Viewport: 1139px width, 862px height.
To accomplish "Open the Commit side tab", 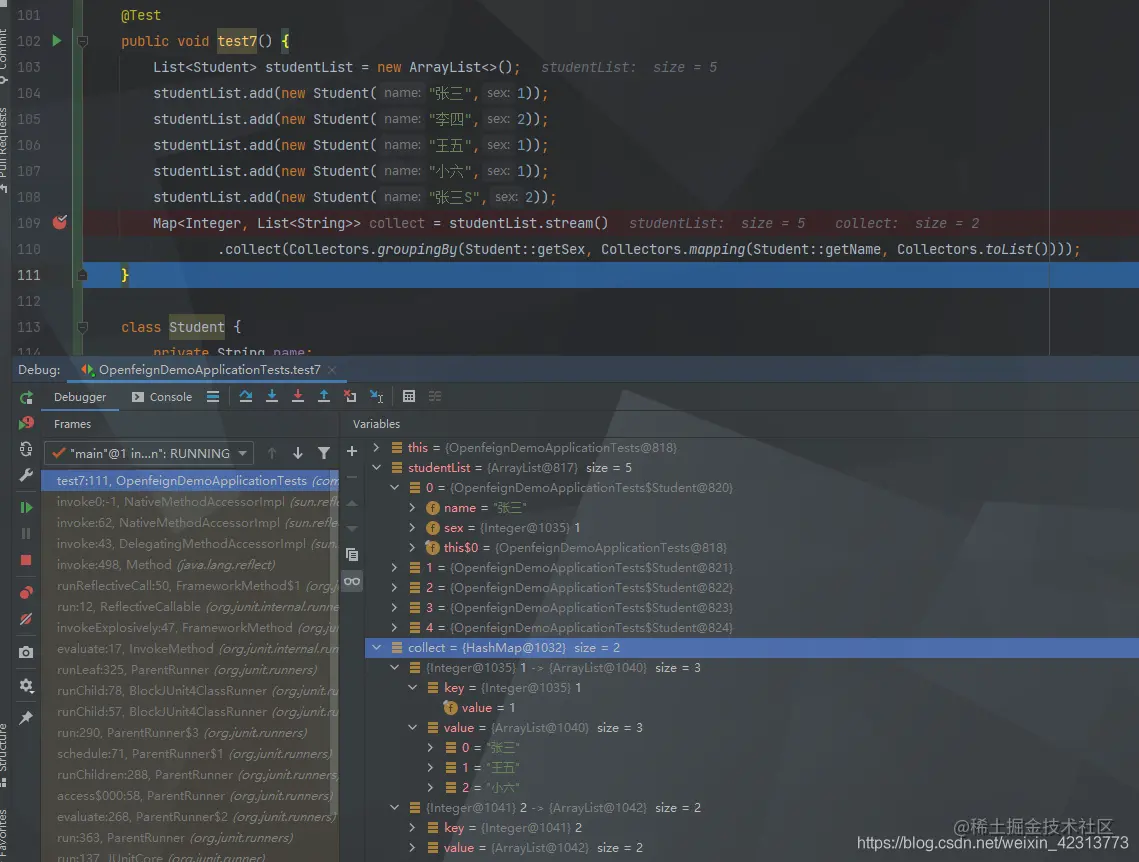I will [x=4, y=54].
